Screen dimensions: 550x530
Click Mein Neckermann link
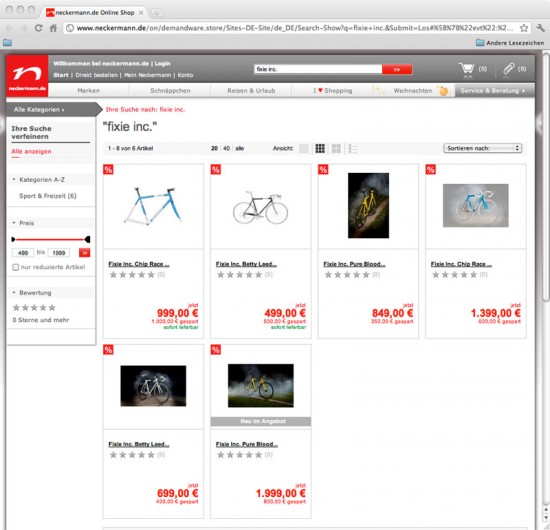pyautogui.click(x=147, y=75)
